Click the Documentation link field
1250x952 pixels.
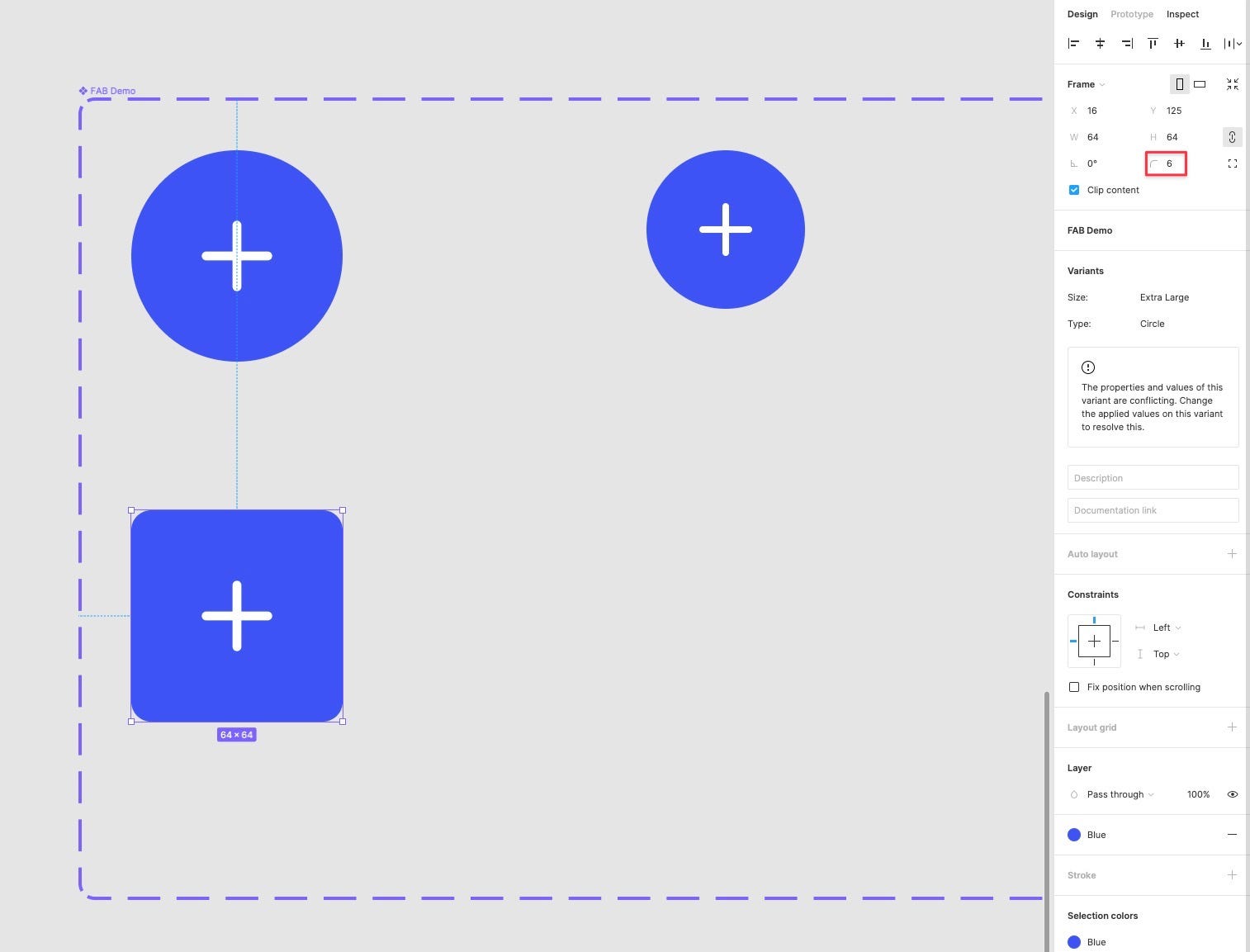coord(1153,510)
